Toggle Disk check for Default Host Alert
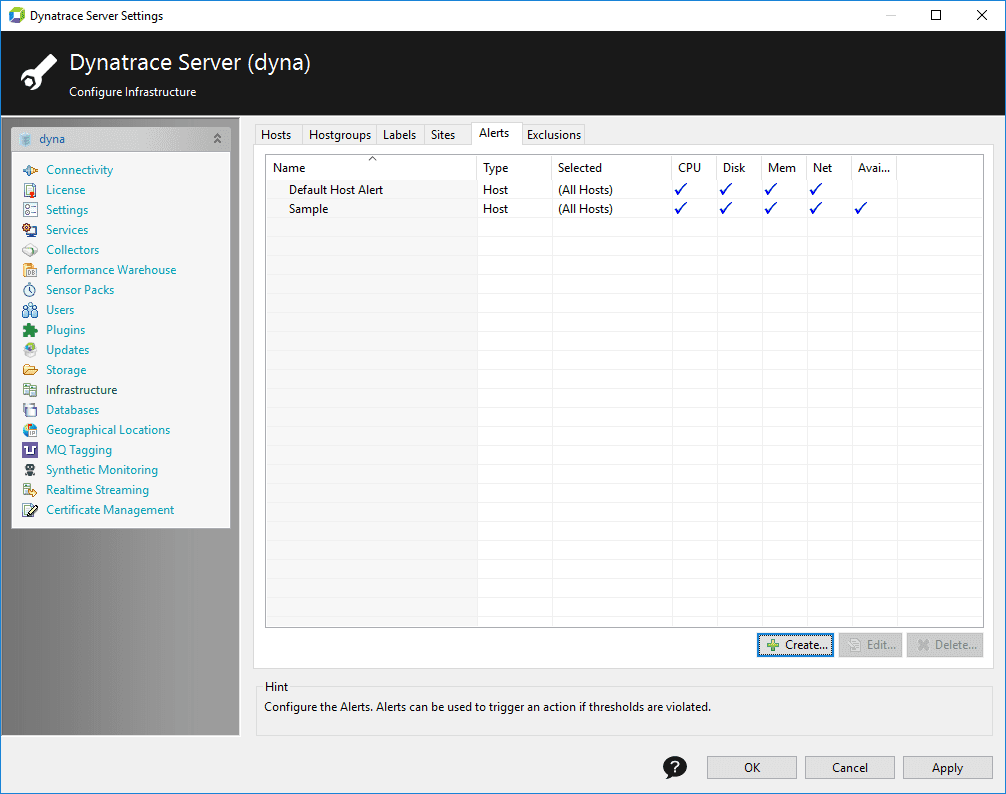 click(726, 189)
